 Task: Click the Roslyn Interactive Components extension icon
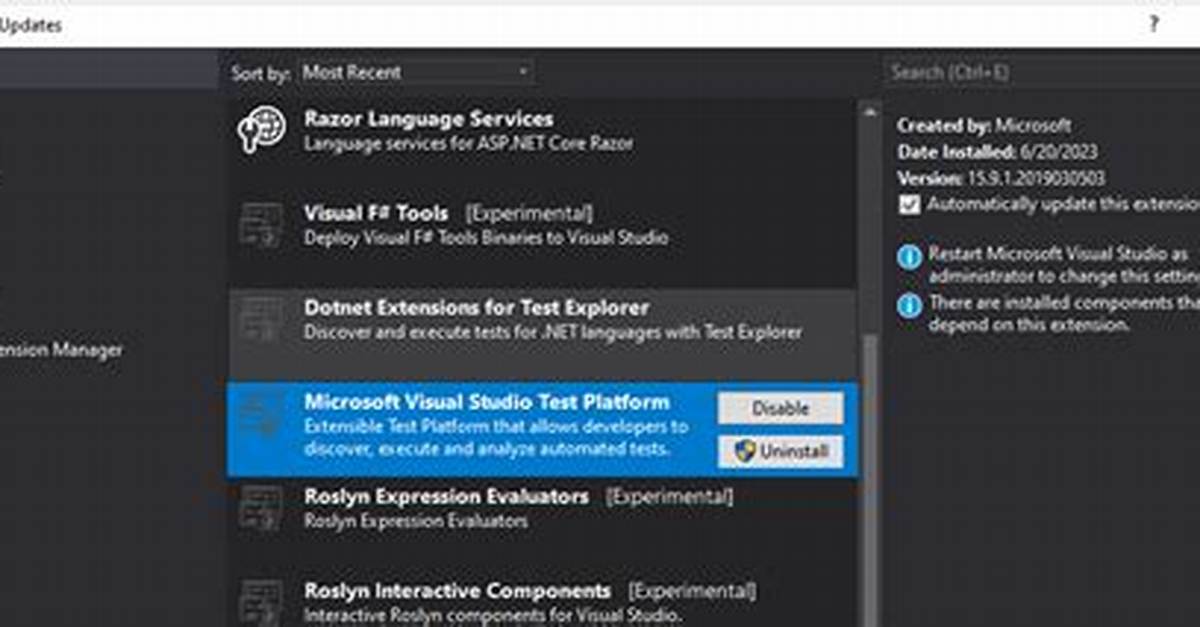[x=261, y=602]
